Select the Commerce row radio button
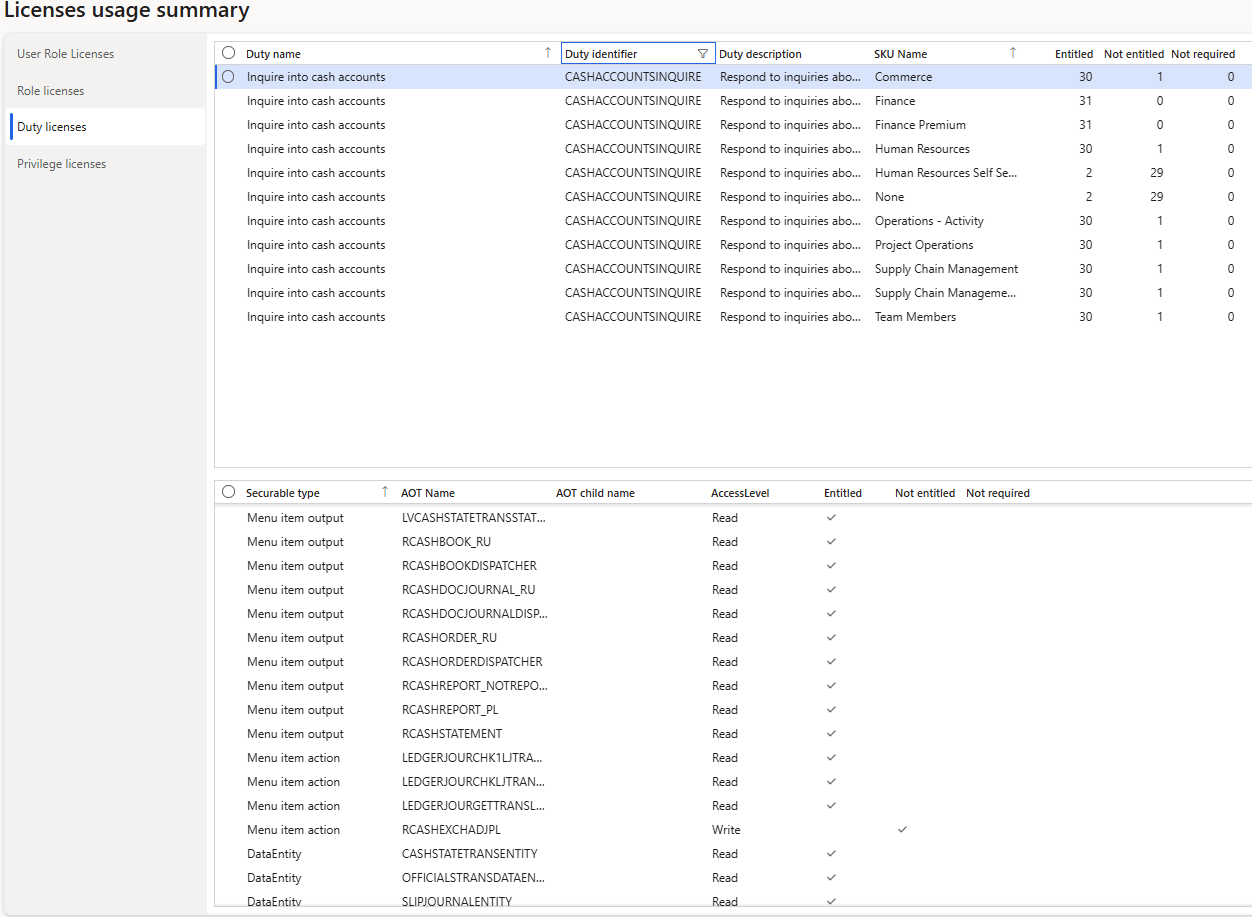Viewport: 1252px width, 917px height. 229,77
